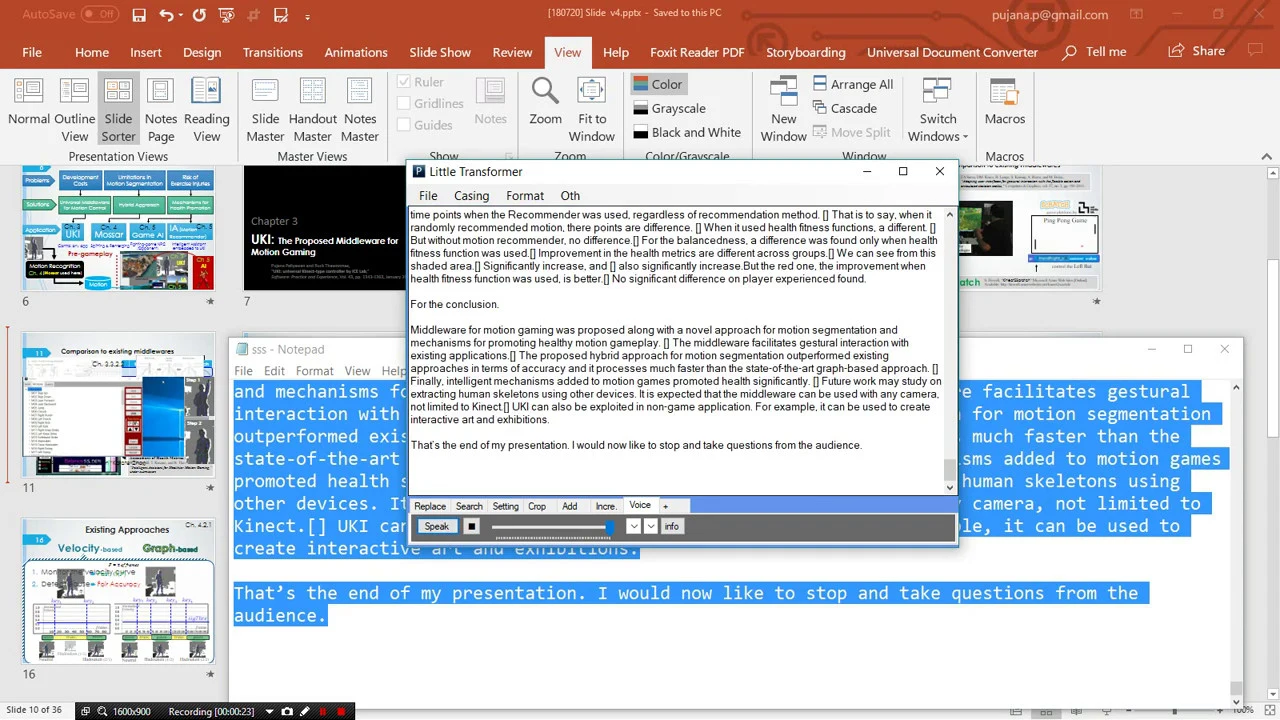Viewport: 1280px width, 720px height.
Task: Open the Casing menu in Little Transformer
Action: coord(471,196)
